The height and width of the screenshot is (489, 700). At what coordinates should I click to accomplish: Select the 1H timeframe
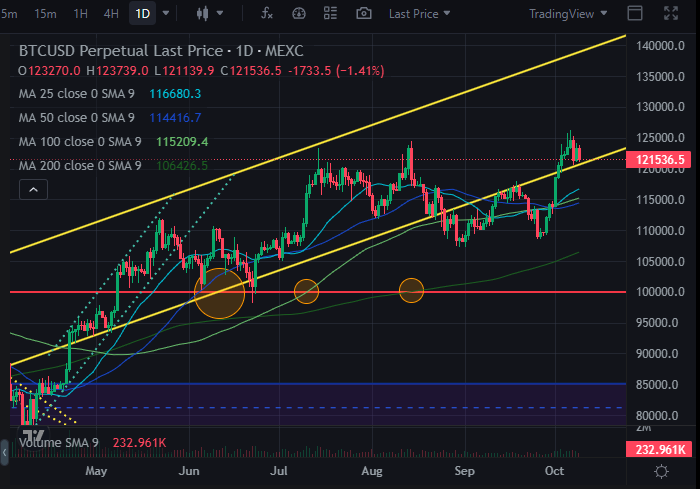click(81, 13)
